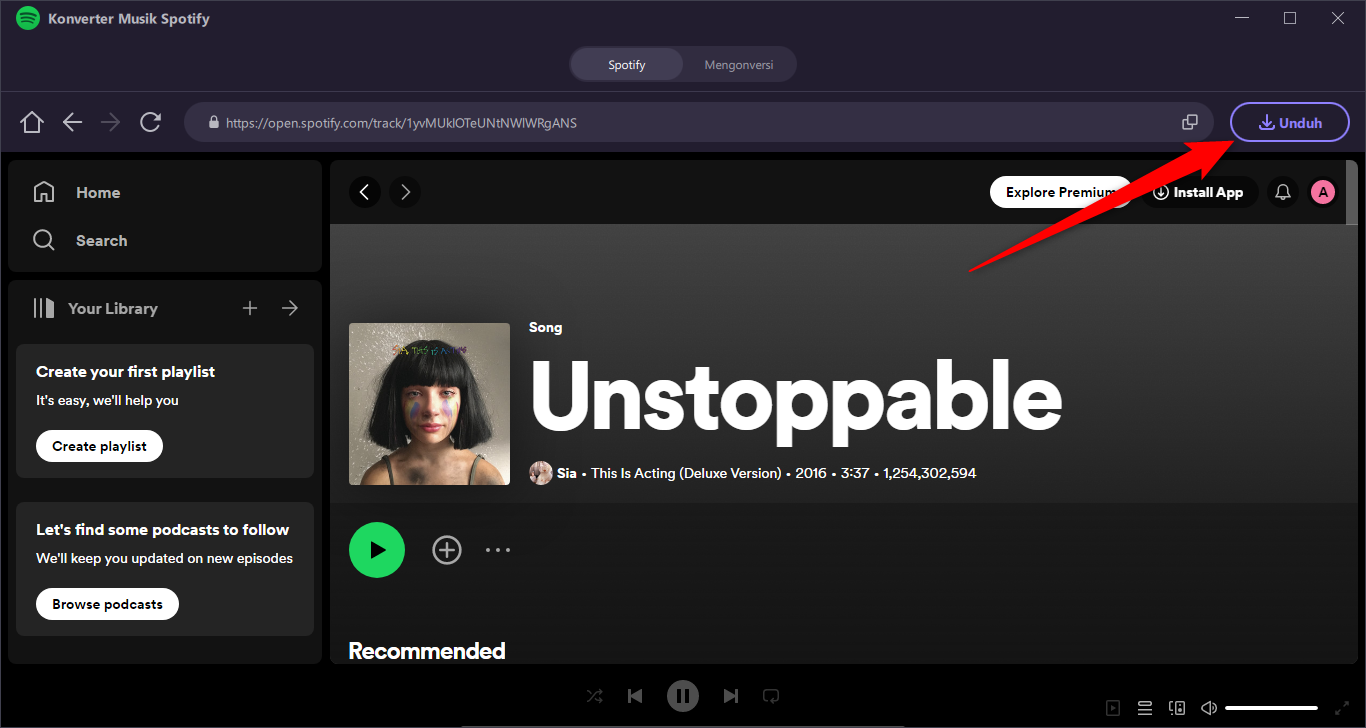Switch to the Mengonversi tab
Screen dimensions: 1366x728
739,65
